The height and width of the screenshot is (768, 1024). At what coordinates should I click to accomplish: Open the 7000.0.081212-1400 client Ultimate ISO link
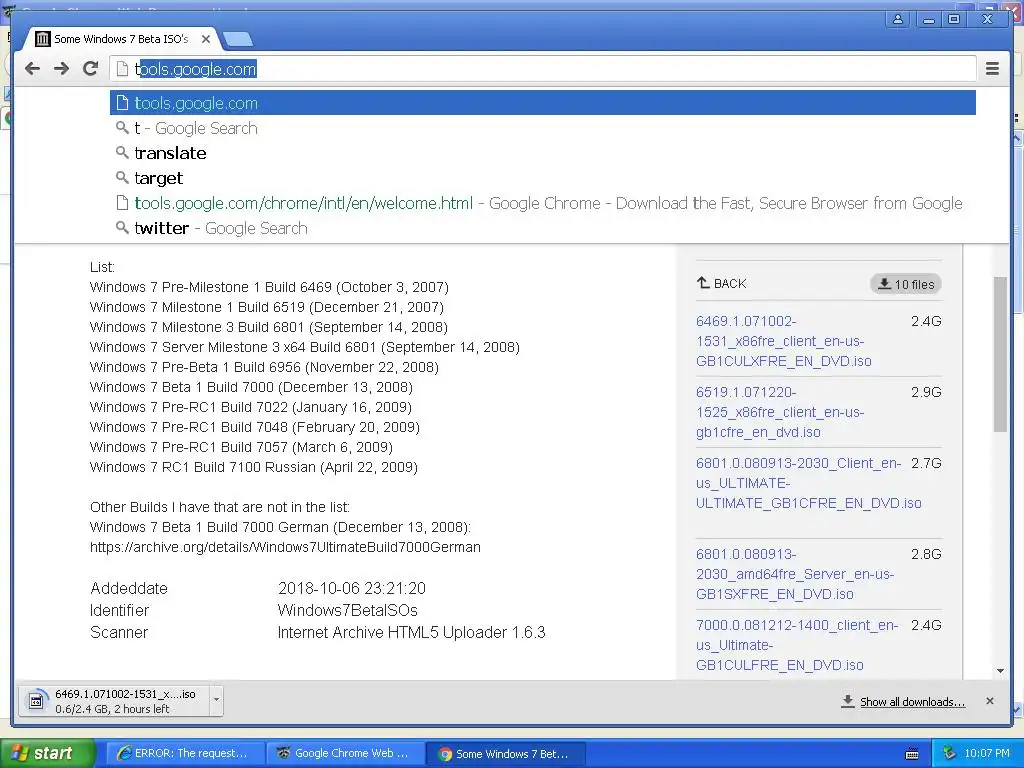click(x=797, y=645)
